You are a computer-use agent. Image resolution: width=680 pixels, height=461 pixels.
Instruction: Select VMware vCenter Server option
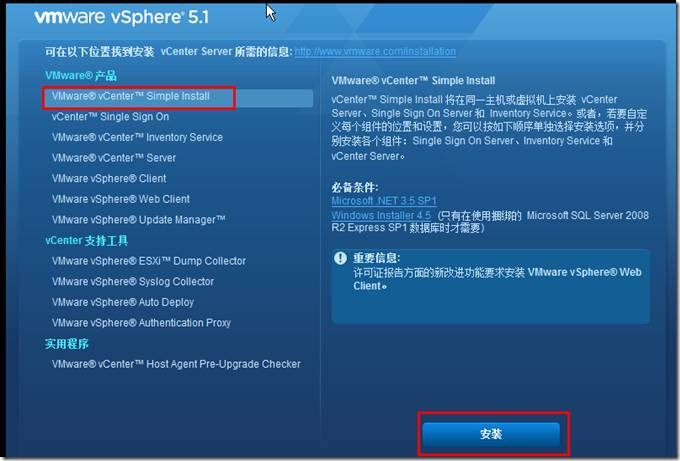pyautogui.click(x=114, y=158)
